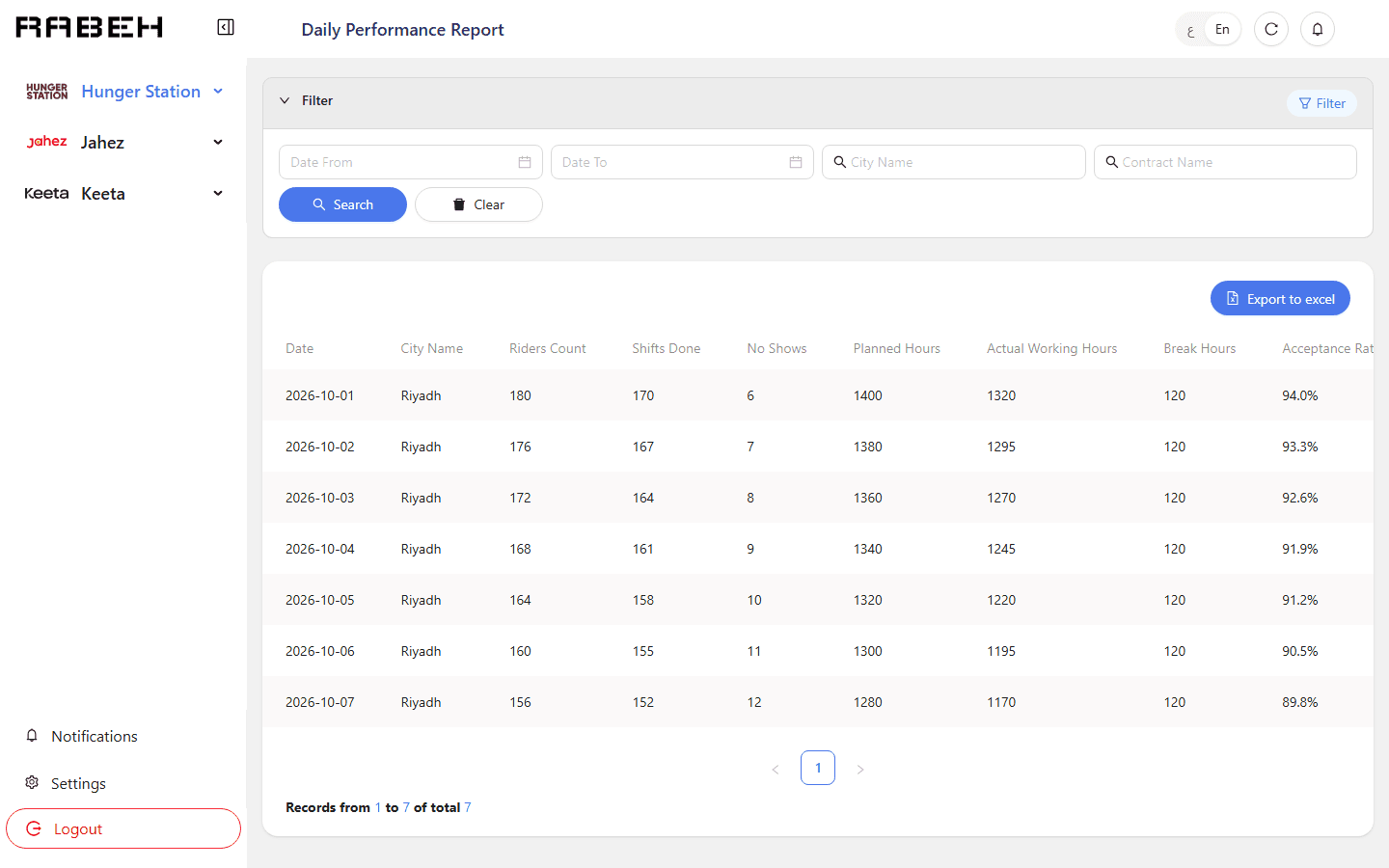Click the Date column header
The height and width of the screenshot is (868, 1389).
[299, 348]
